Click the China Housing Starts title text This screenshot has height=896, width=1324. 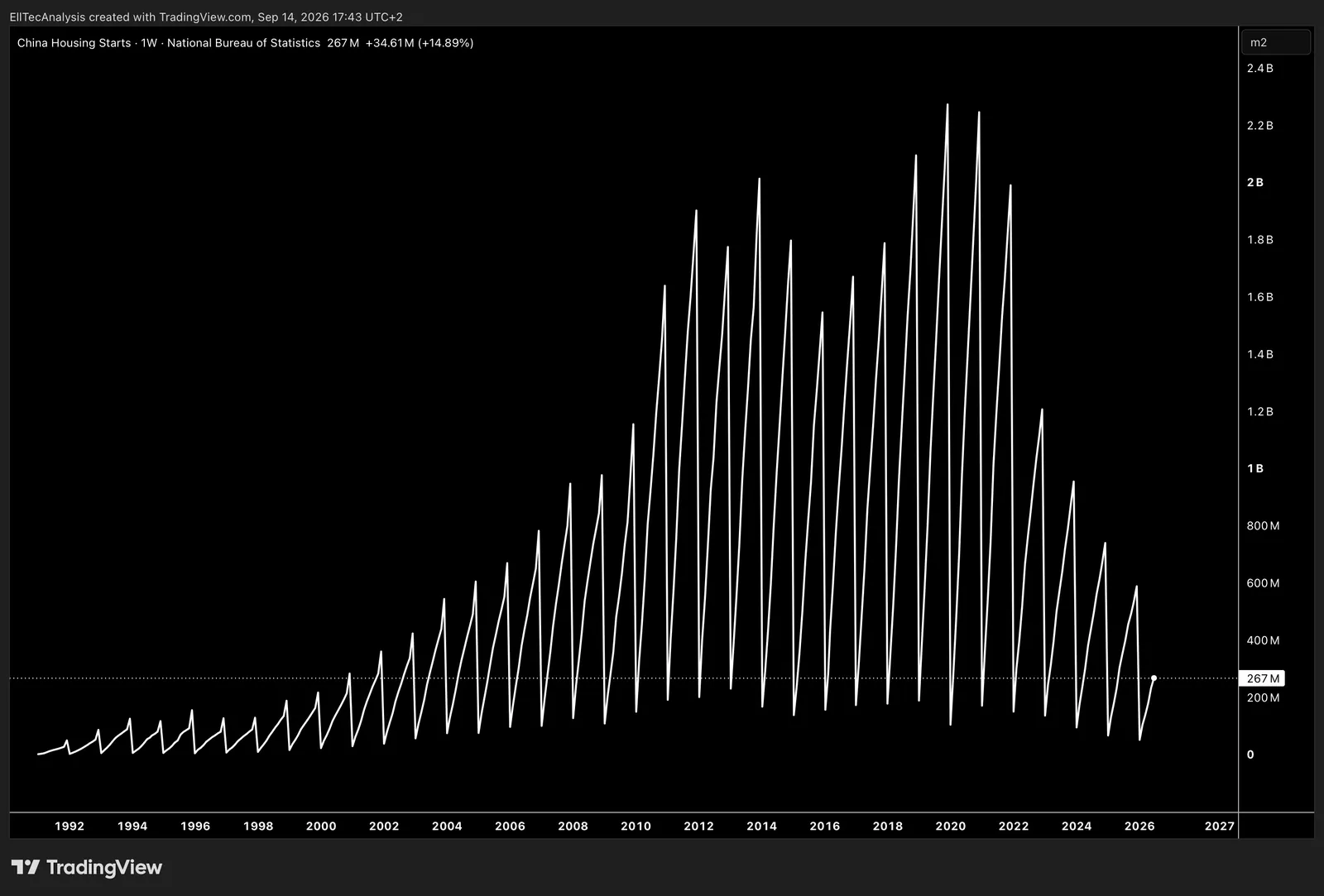click(x=74, y=43)
